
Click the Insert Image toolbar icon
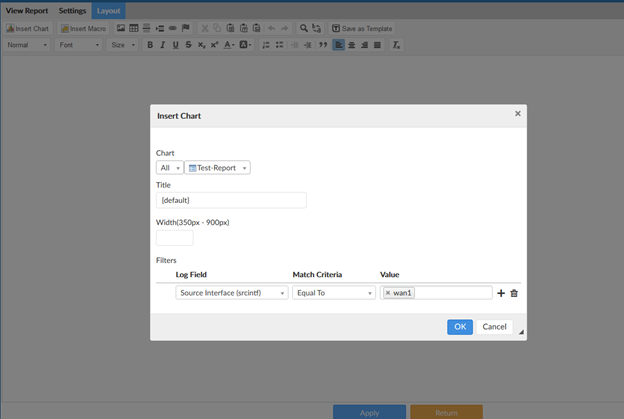tap(121, 29)
